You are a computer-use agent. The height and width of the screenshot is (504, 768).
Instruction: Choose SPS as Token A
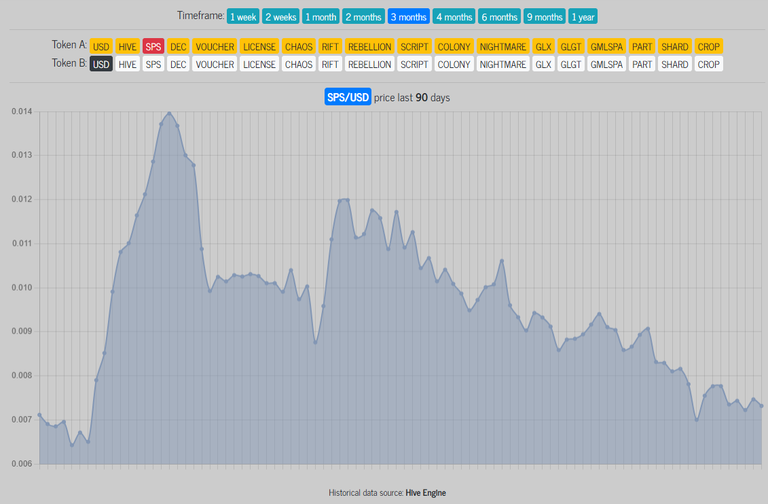153,47
